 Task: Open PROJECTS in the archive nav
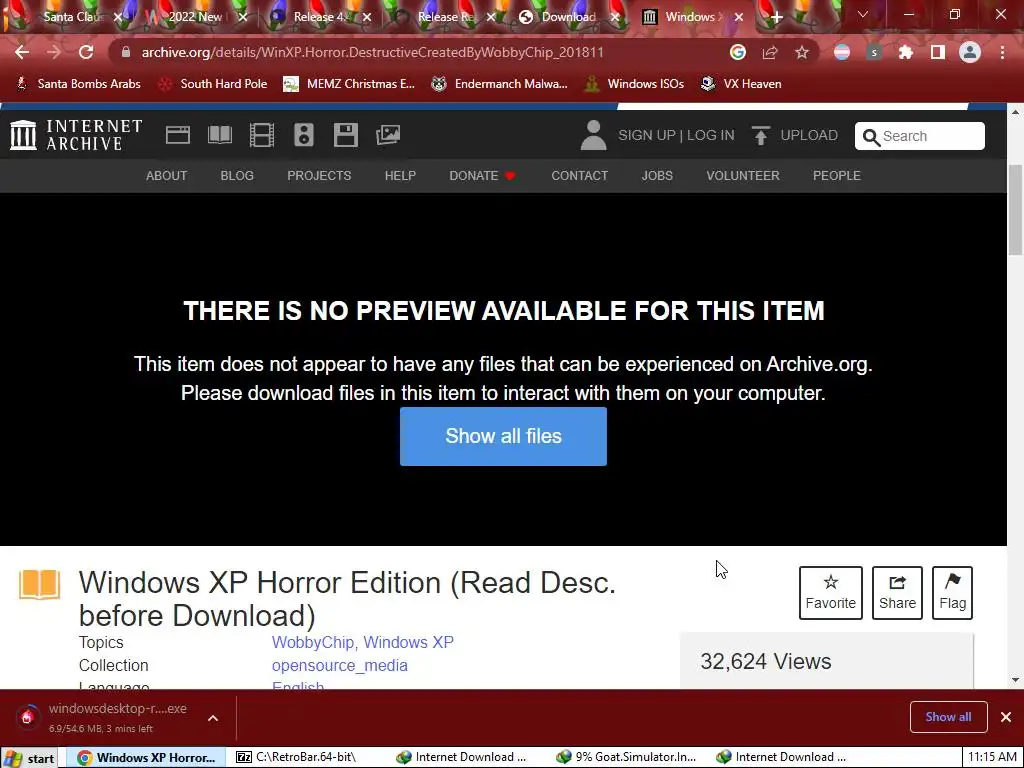[319, 176]
